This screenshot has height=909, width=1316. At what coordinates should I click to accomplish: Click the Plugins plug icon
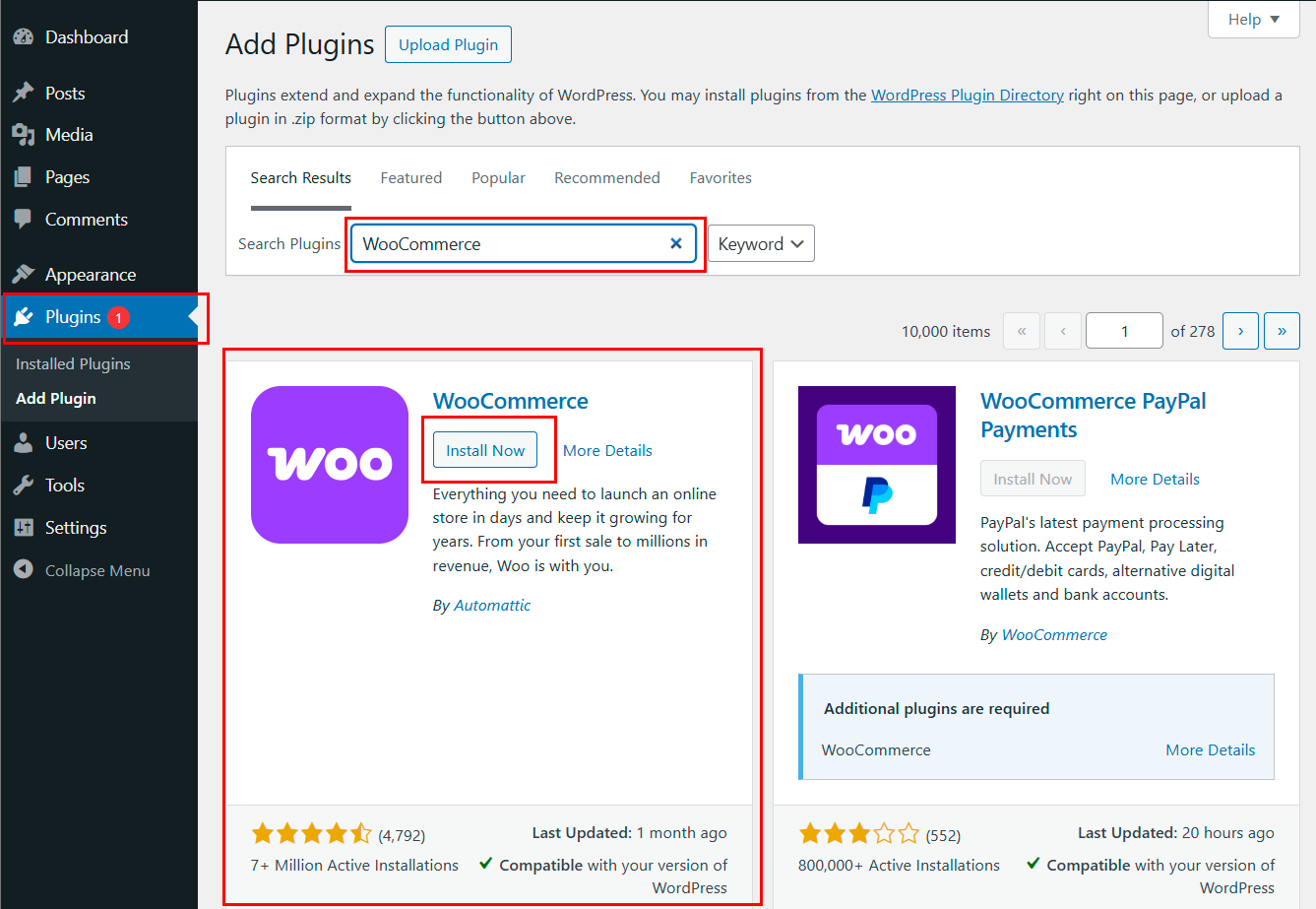(24, 317)
